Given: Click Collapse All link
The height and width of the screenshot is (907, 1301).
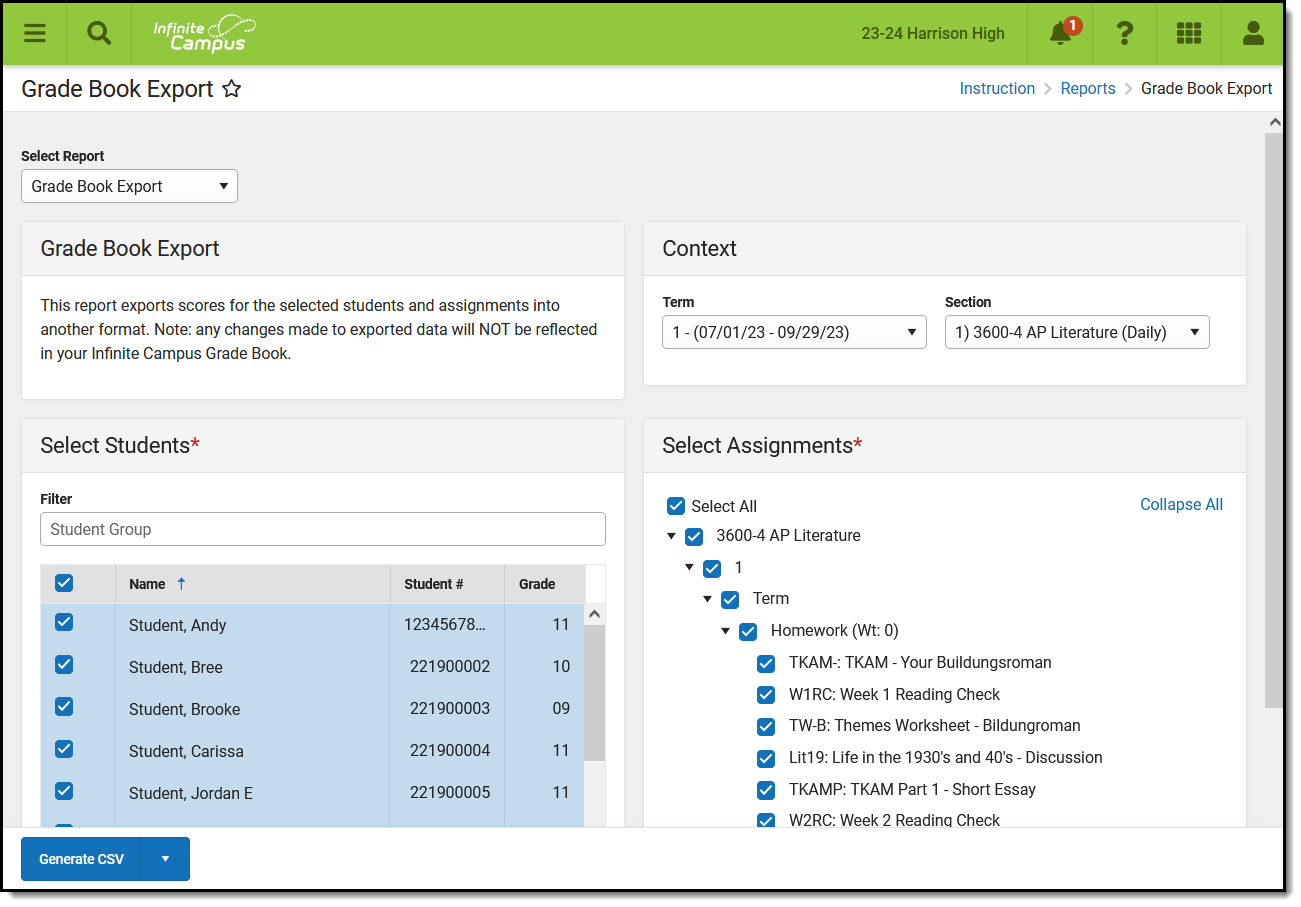Looking at the screenshot, I should [x=1181, y=505].
